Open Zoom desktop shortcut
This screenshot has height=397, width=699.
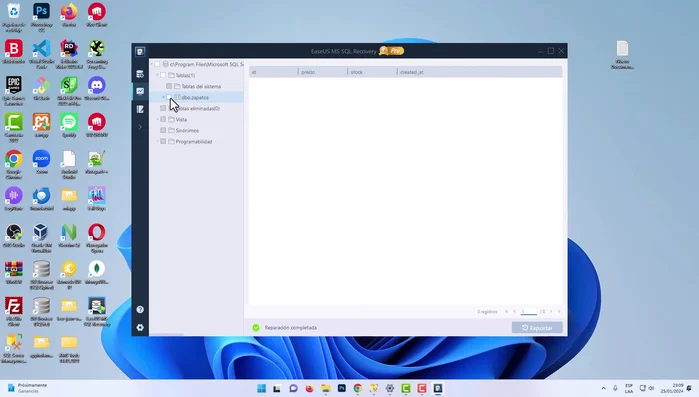(x=41, y=162)
